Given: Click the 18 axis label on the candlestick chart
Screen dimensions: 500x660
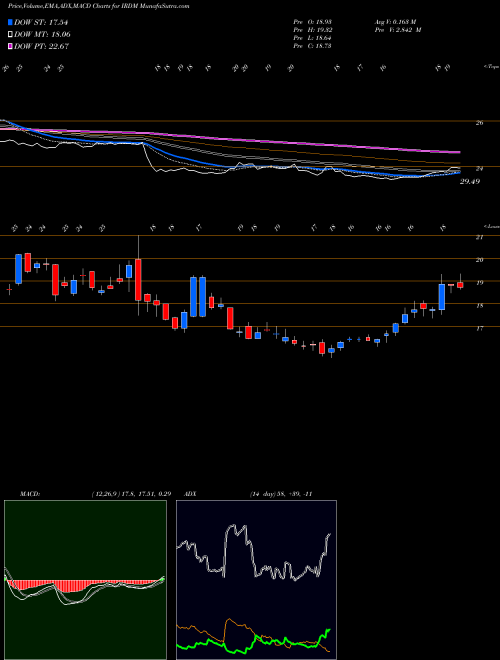Looking at the screenshot, I should [479, 306].
